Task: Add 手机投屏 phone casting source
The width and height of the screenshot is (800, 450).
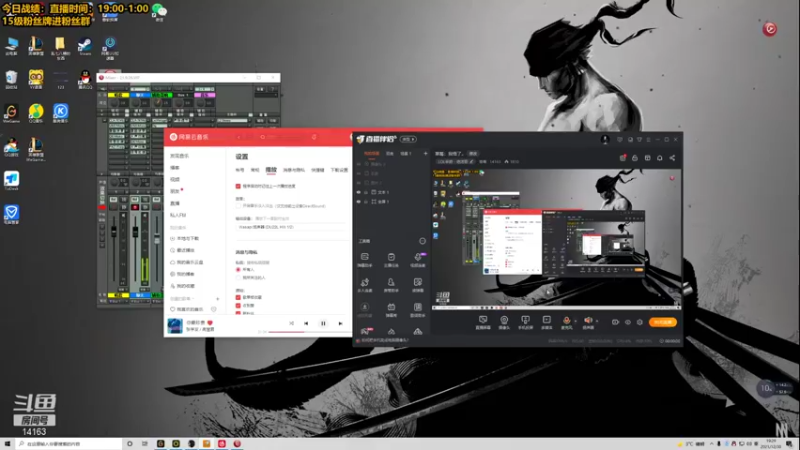Action: tap(526, 322)
